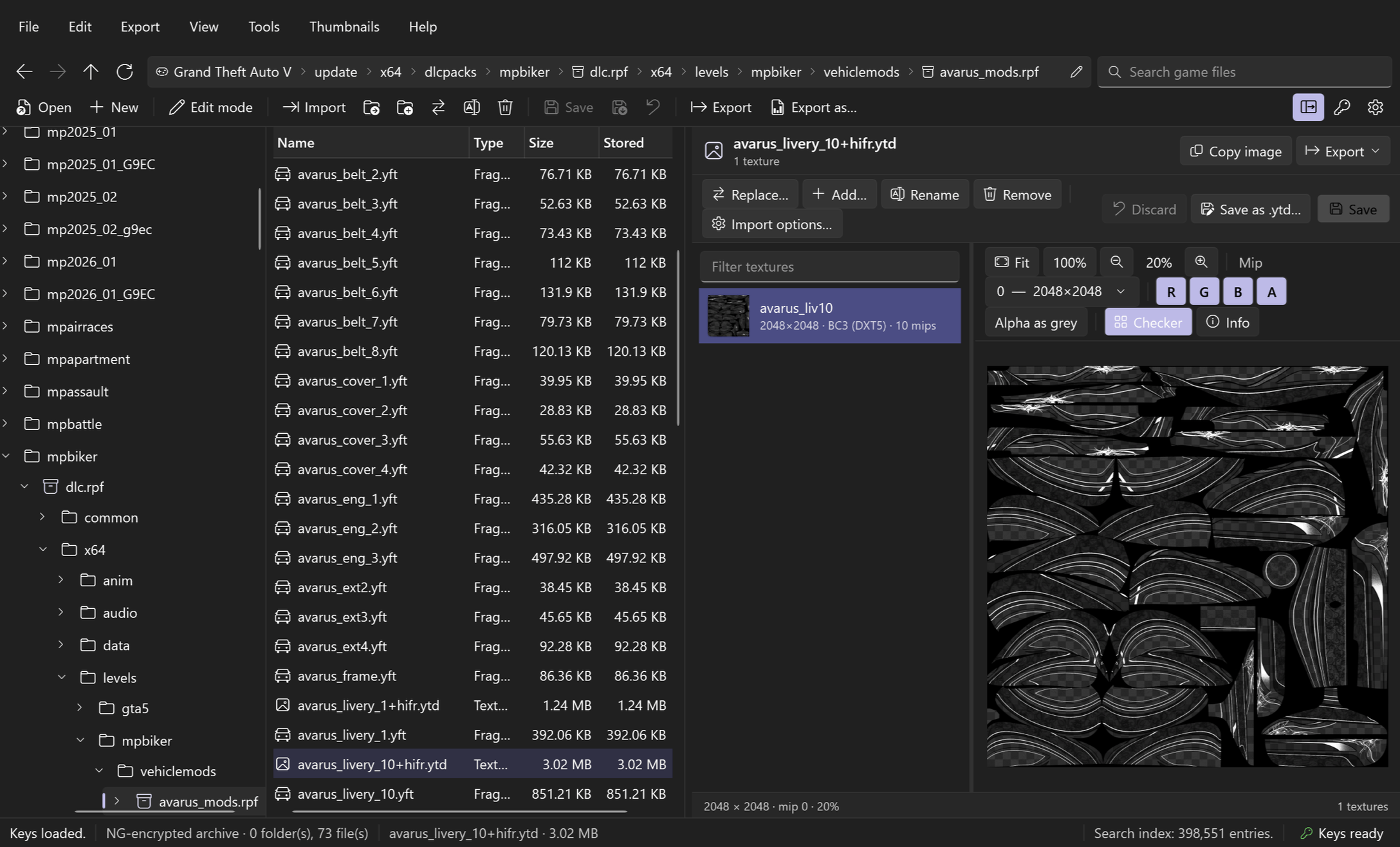Click Remove in the texture toolbar
This screenshot has height=847, width=1400.
point(1017,194)
